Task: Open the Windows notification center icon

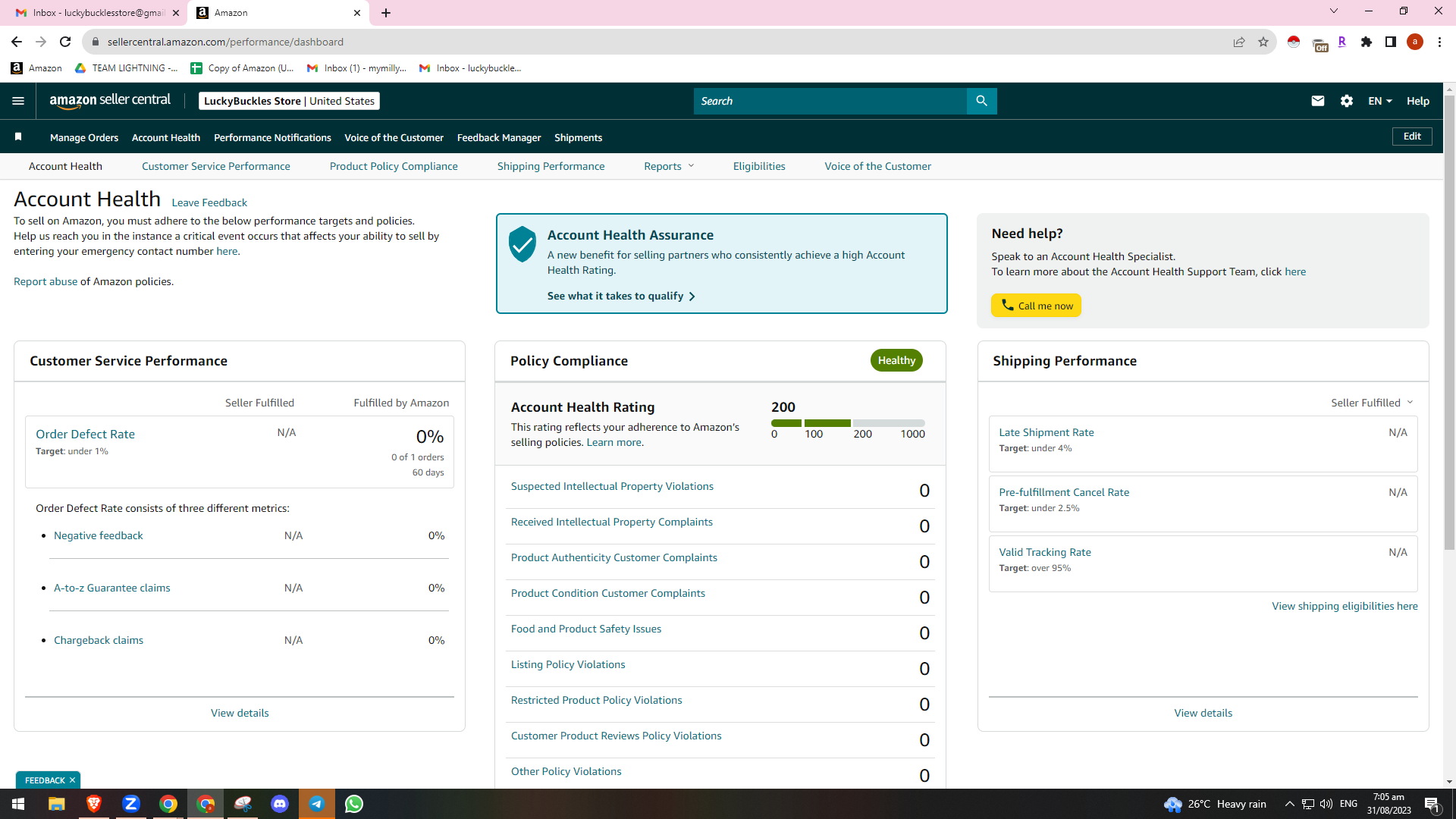Action: coord(1432,804)
